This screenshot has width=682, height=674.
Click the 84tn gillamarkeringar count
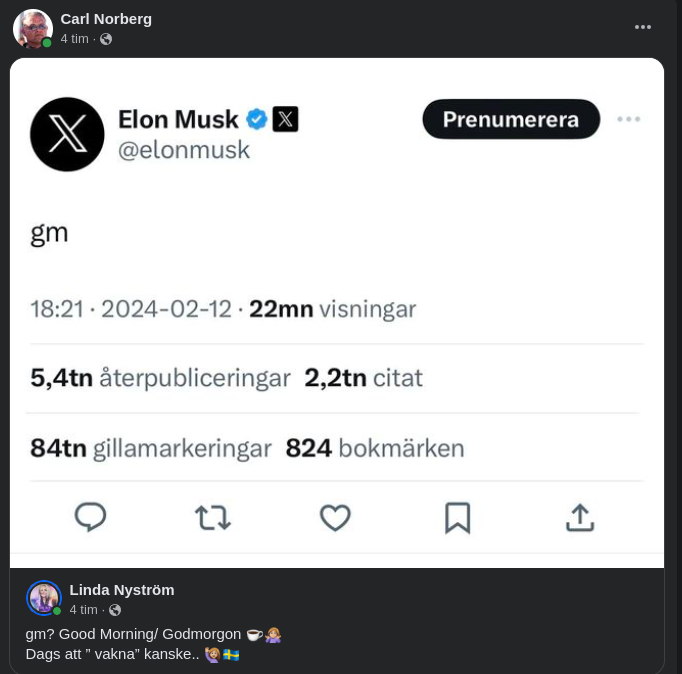click(150, 448)
